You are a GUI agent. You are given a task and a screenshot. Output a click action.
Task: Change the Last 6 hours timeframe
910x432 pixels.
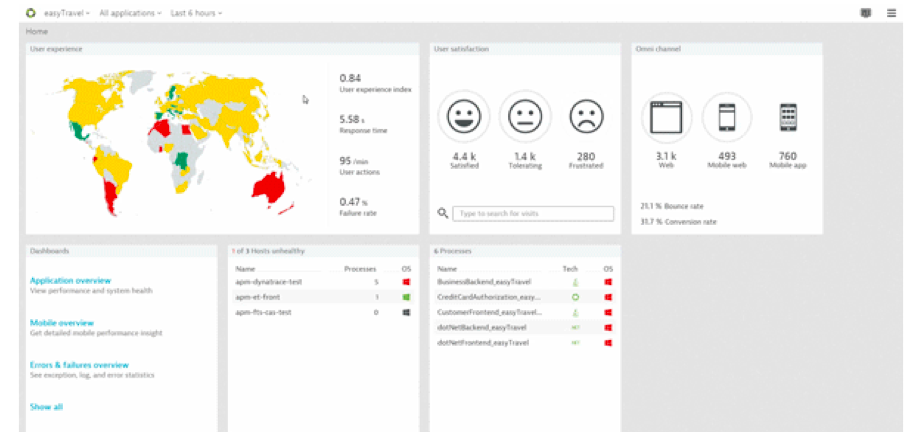196,13
